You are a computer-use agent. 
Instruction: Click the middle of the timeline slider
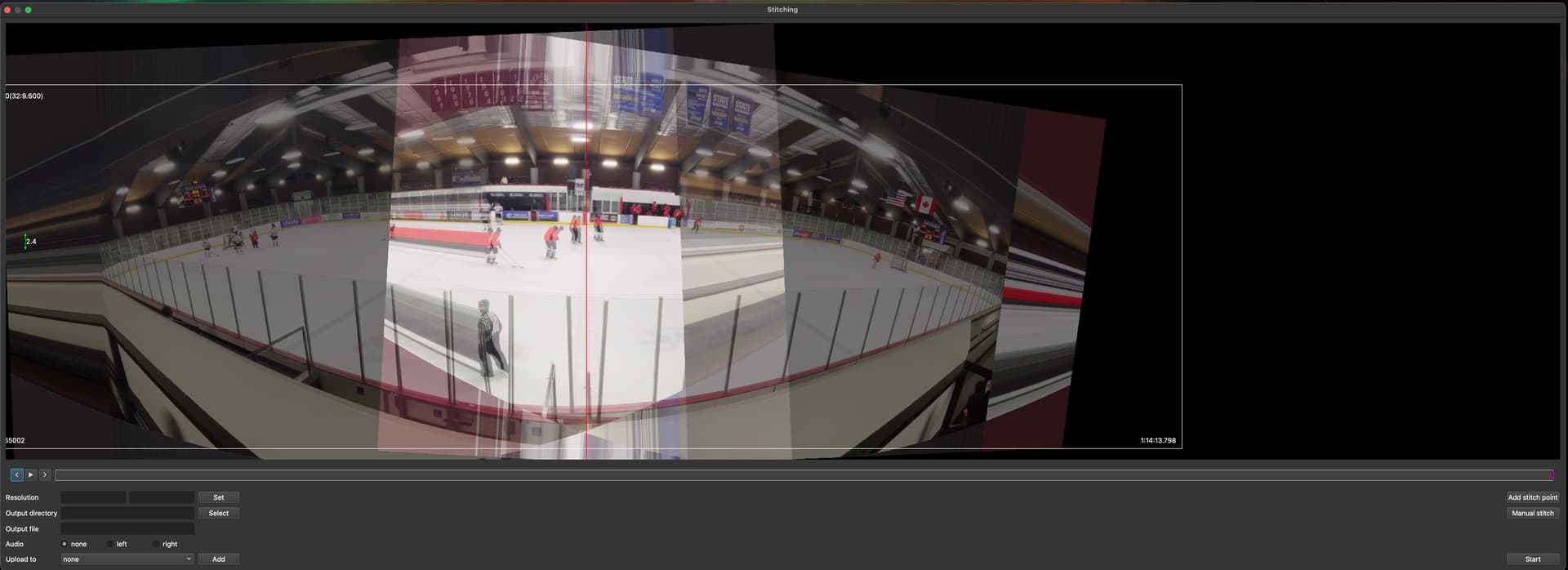[x=804, y=475]
